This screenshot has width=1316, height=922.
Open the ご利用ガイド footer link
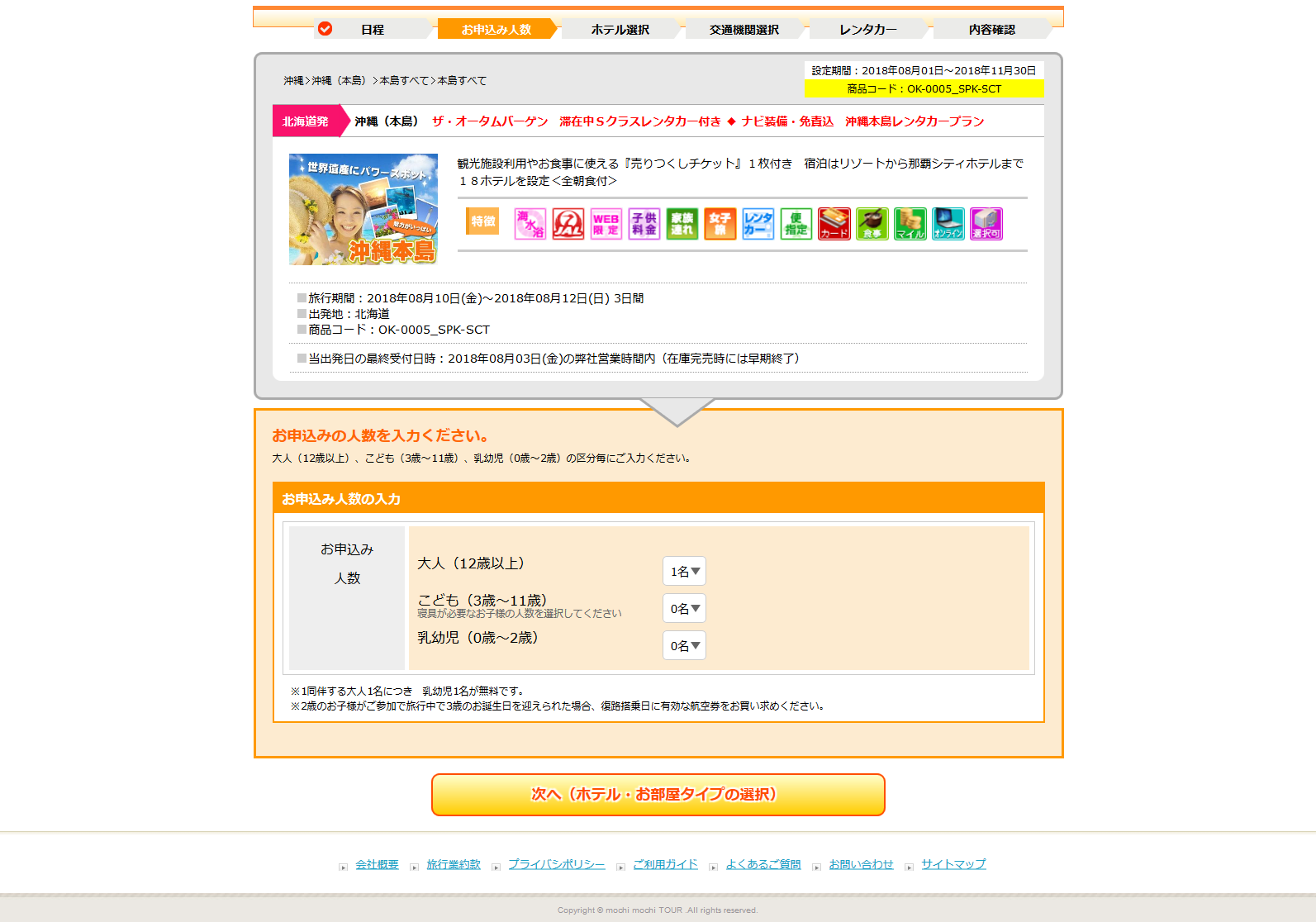pos(666,864)
